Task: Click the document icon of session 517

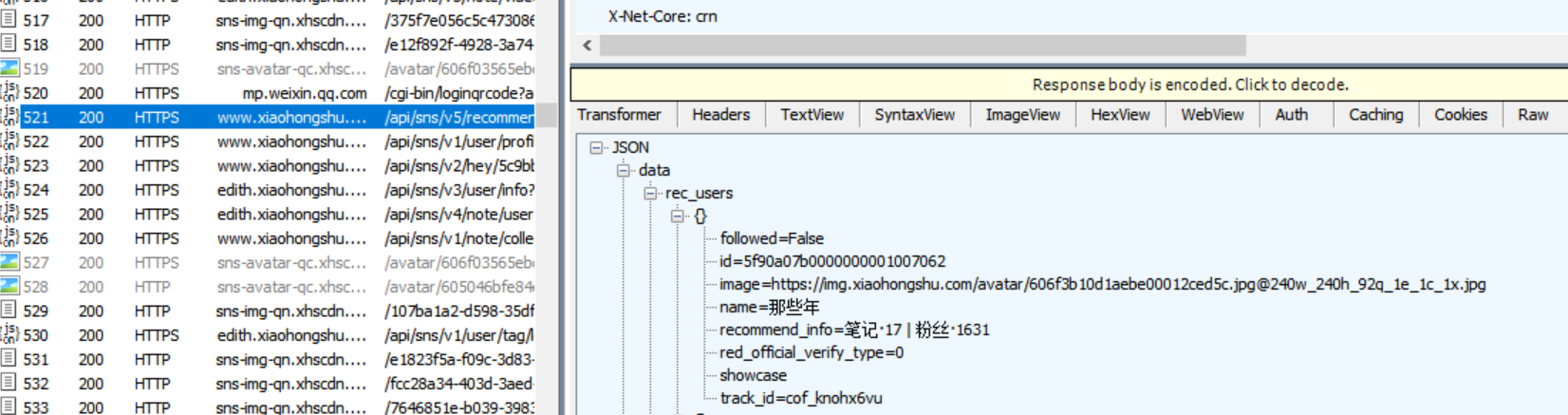Action: 9,19
